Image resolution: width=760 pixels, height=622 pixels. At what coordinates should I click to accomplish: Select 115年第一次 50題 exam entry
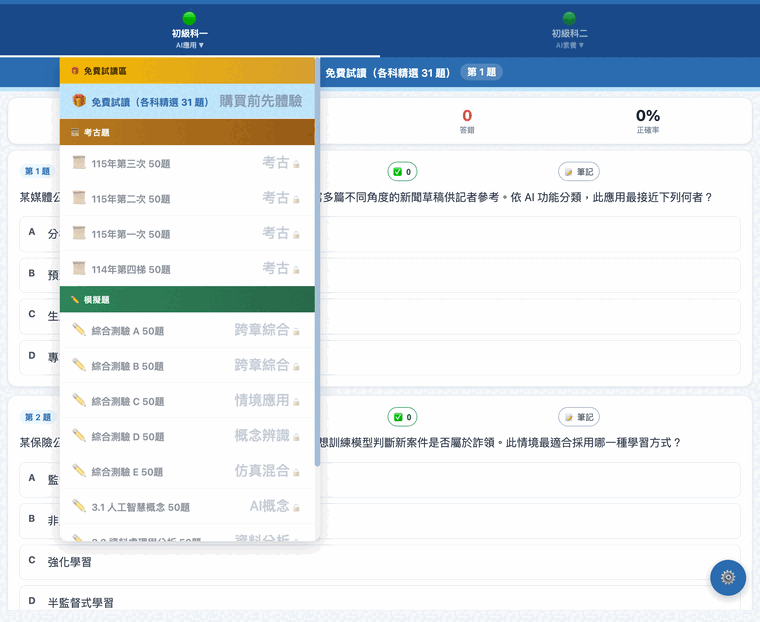[x=187, y=234]
